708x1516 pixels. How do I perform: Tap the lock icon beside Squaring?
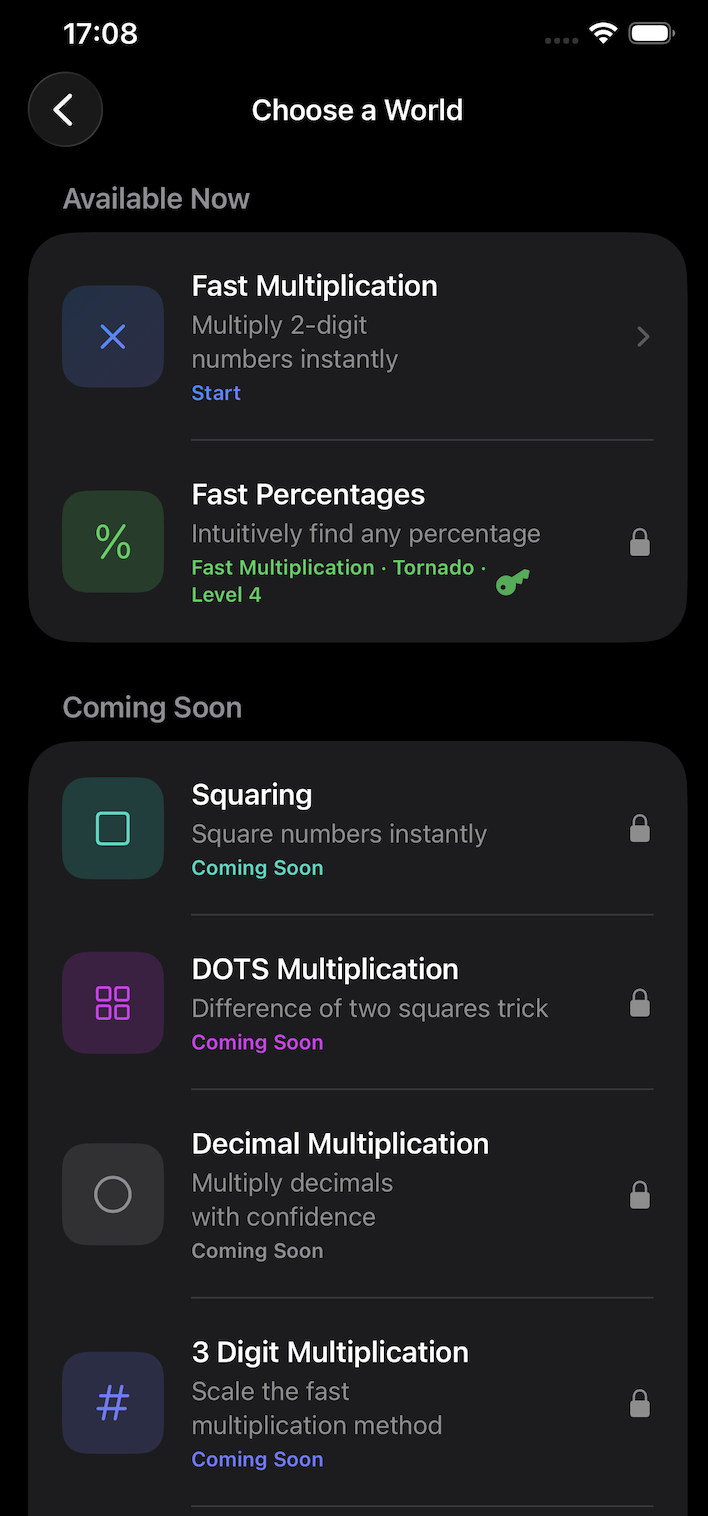640,828
